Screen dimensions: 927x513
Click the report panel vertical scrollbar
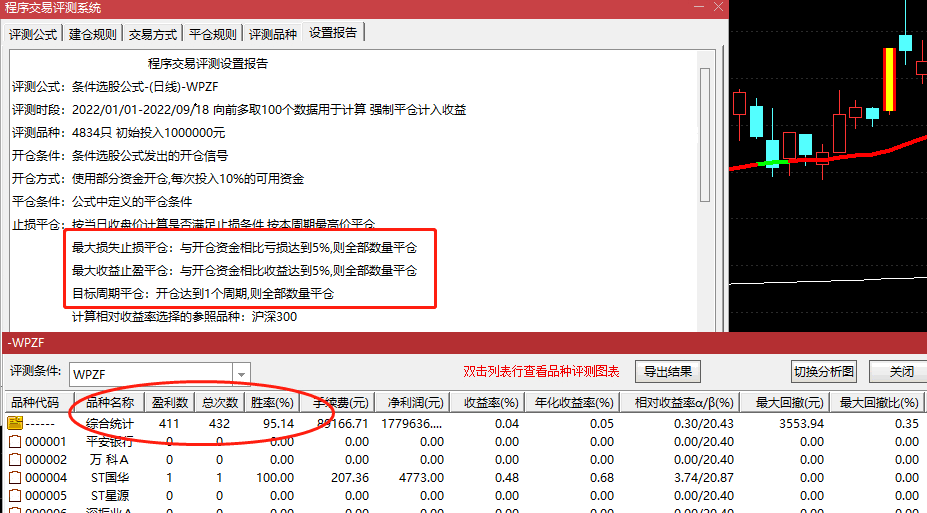pyautogui.click(x=705, y=135)
